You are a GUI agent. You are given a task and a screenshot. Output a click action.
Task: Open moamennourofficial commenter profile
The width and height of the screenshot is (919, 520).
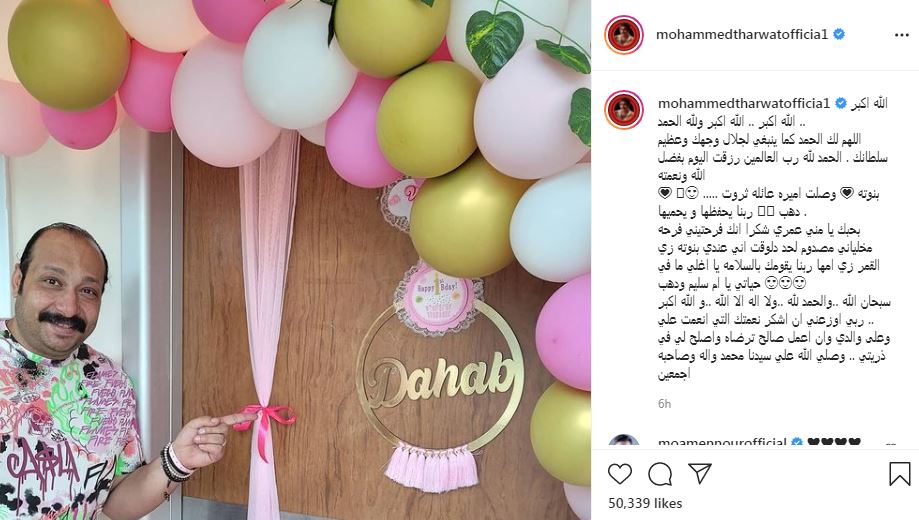click(x=722, y=442)
